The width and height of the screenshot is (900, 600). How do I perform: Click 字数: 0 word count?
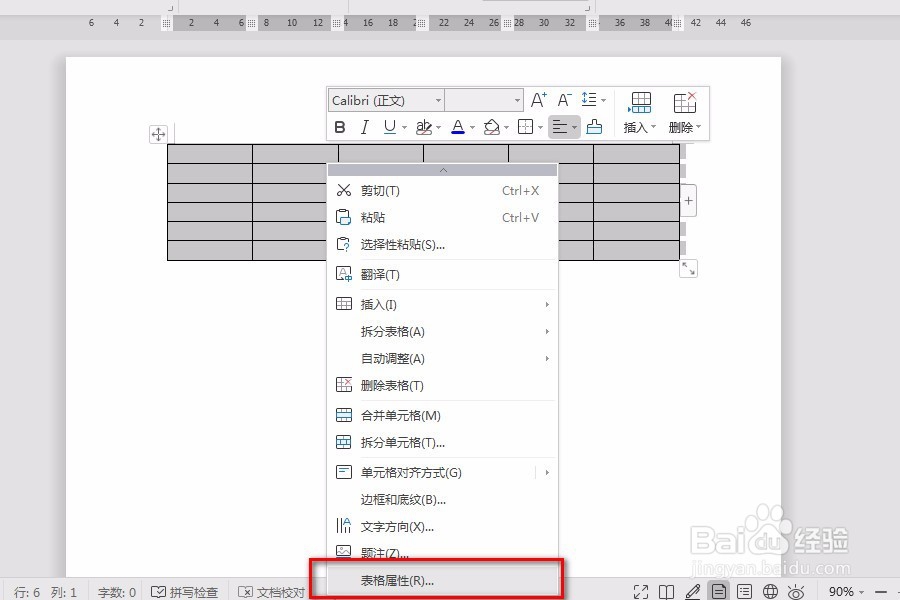click(117, 592)
